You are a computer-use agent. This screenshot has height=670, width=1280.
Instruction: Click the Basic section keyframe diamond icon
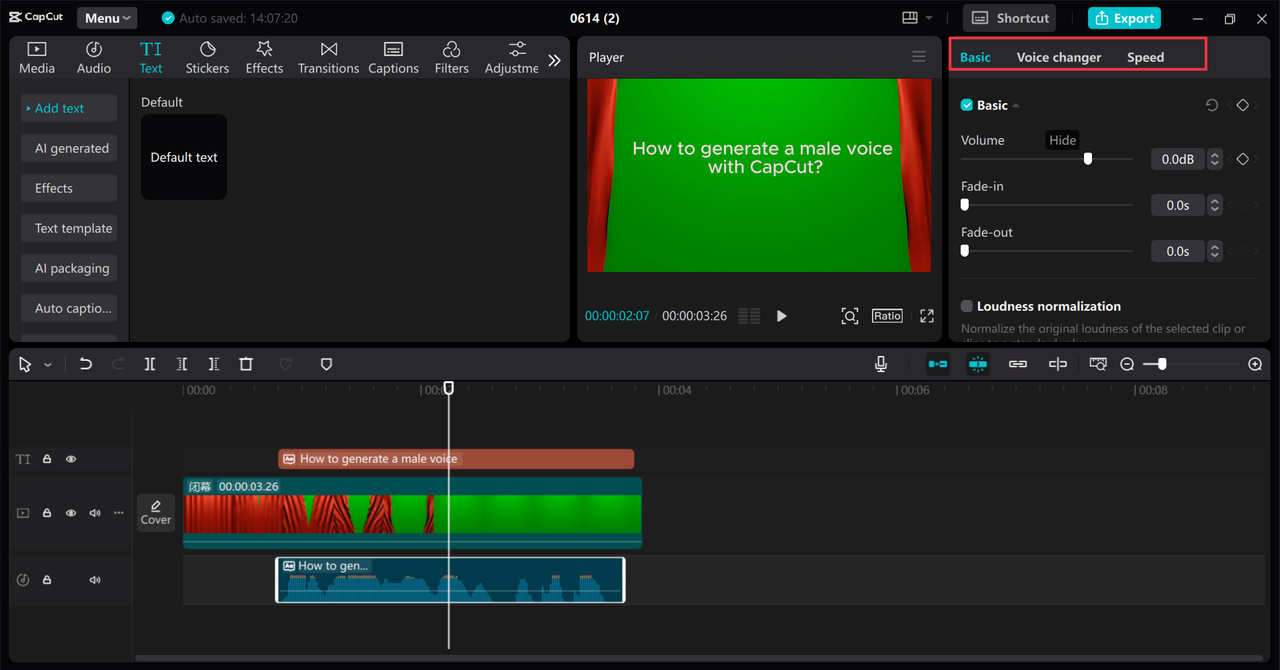(x=1243, y=105)
